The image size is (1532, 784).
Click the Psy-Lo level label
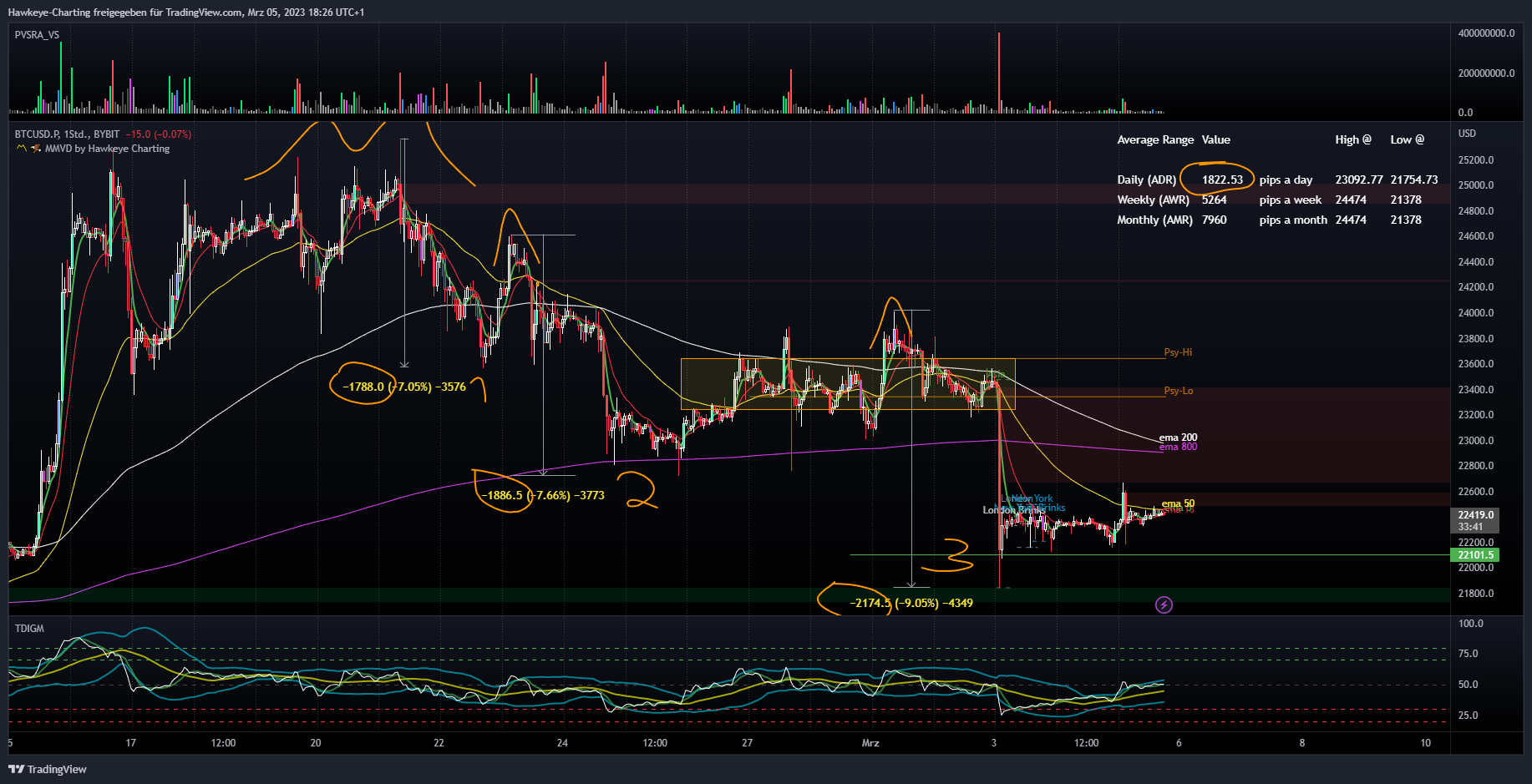pyautogui.click(x=1178, y=391)
